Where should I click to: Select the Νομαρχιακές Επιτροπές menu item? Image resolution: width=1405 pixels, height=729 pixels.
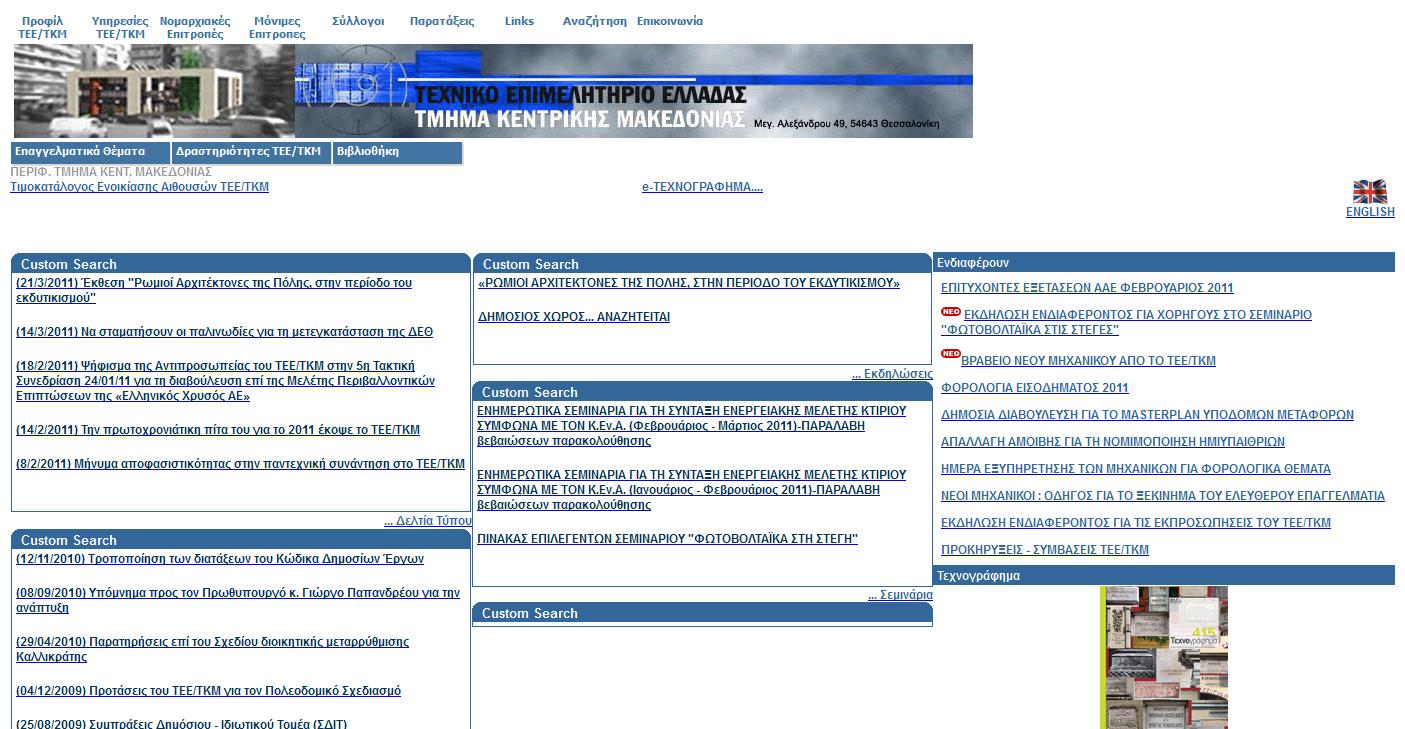[x=195, y=27]
